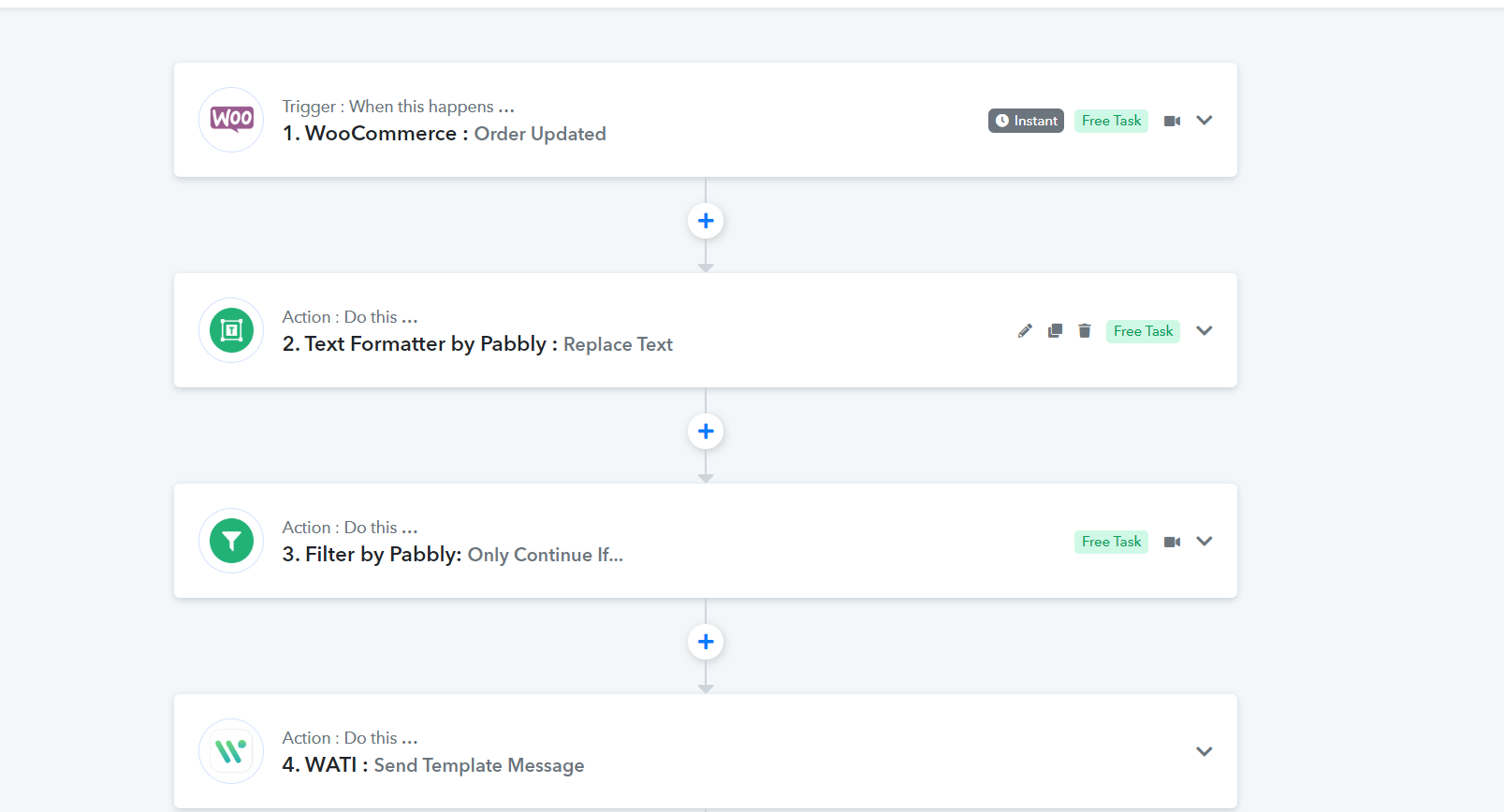Click '4. WATI : Send Template Message' title
1504x812 pixels.
click(433, 765)
